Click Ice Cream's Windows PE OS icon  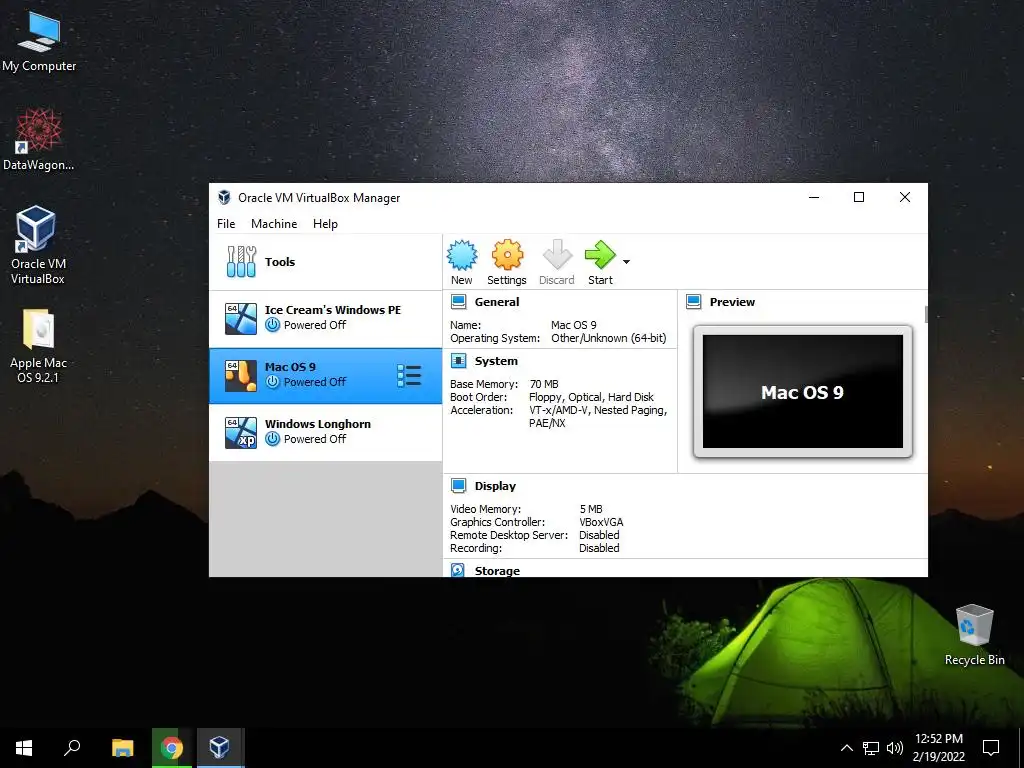pyautogui.click(x=241, y=319)
